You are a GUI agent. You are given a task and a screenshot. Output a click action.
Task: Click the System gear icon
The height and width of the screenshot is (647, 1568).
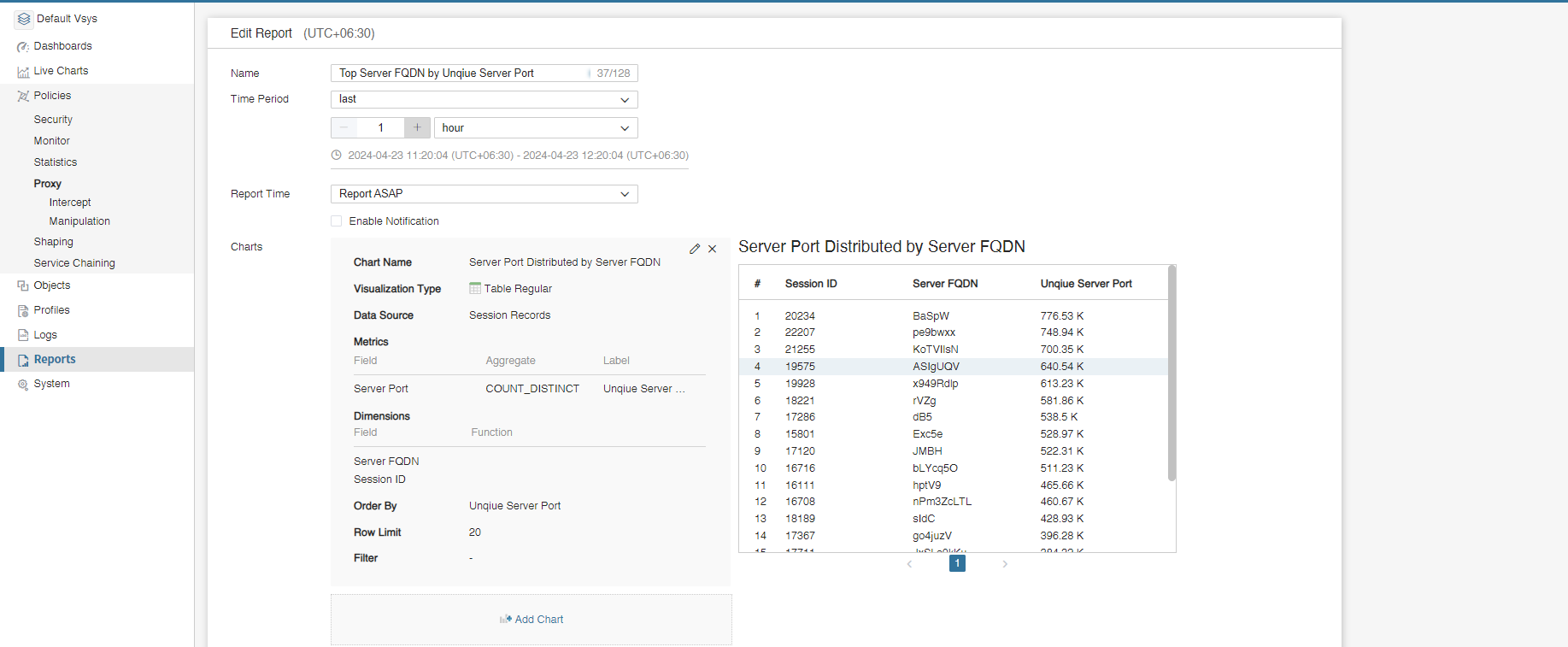(23, 385)
